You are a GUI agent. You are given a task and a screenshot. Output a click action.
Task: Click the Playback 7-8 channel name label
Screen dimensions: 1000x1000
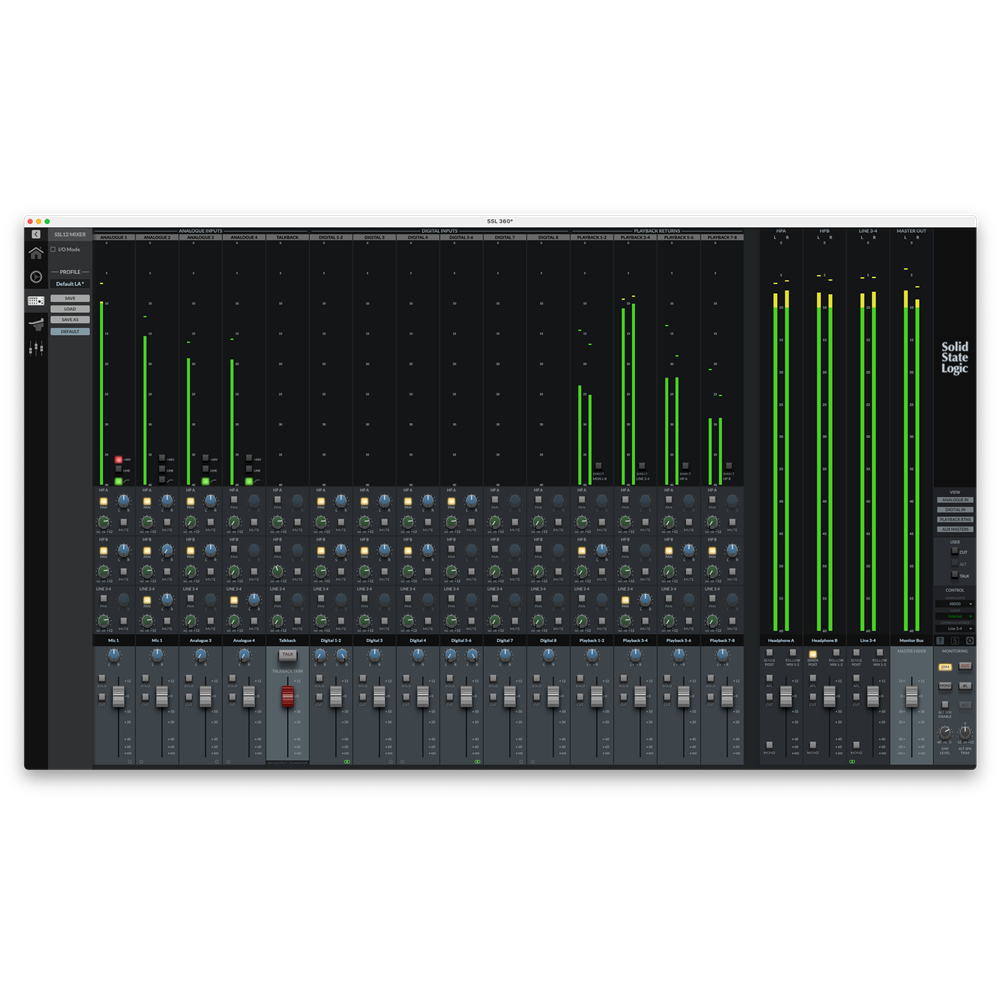722,640
